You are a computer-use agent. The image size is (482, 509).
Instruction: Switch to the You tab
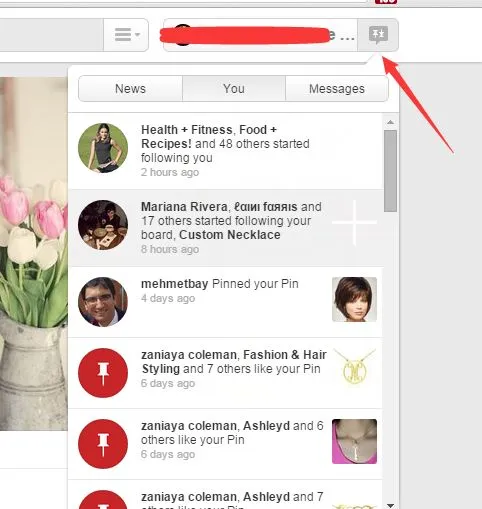coord(234,89)
